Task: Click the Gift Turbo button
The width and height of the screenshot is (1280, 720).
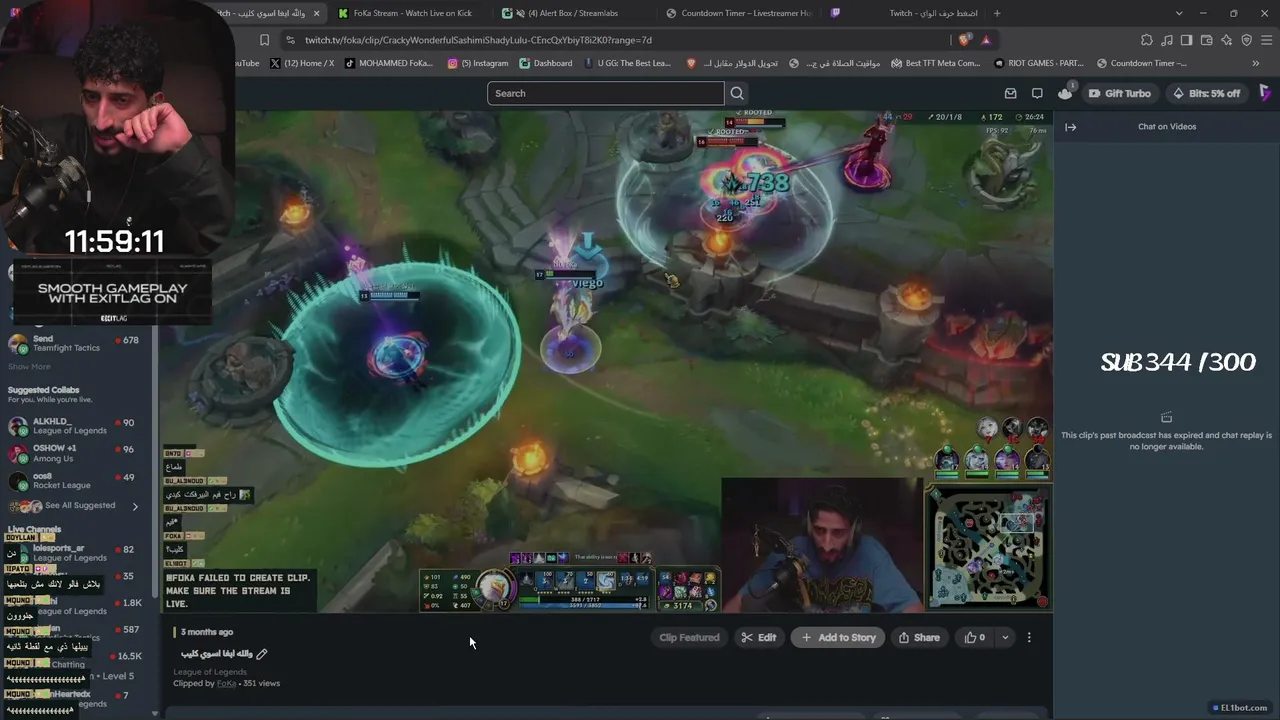Action: [x=1119, y=93]
